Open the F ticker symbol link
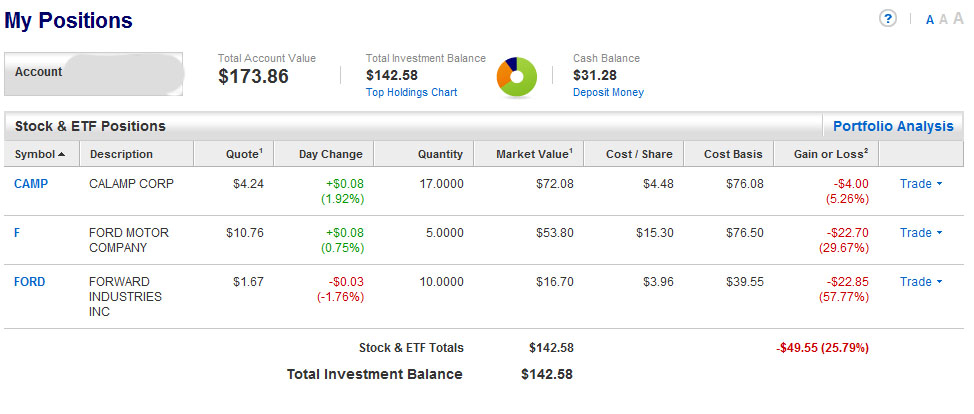Screen dimensions: 974x414 tap(17, 233)
